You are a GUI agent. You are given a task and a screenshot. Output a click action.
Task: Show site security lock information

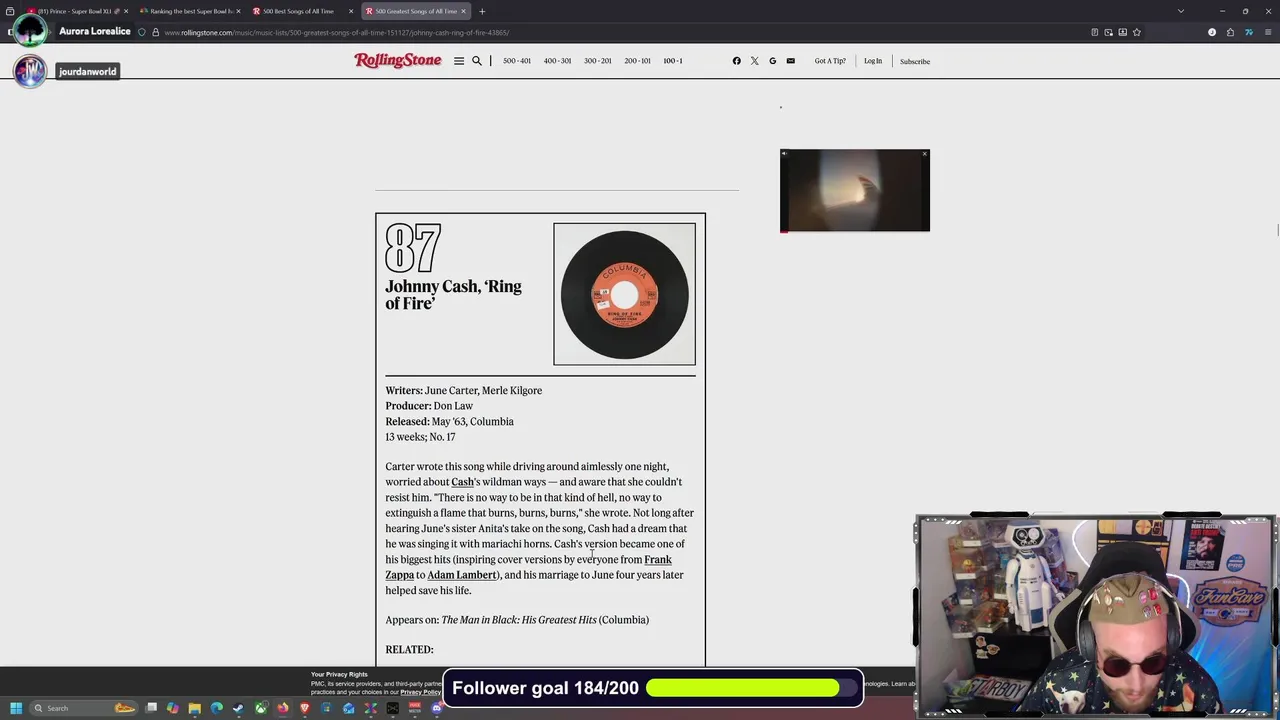coord(155,32)
